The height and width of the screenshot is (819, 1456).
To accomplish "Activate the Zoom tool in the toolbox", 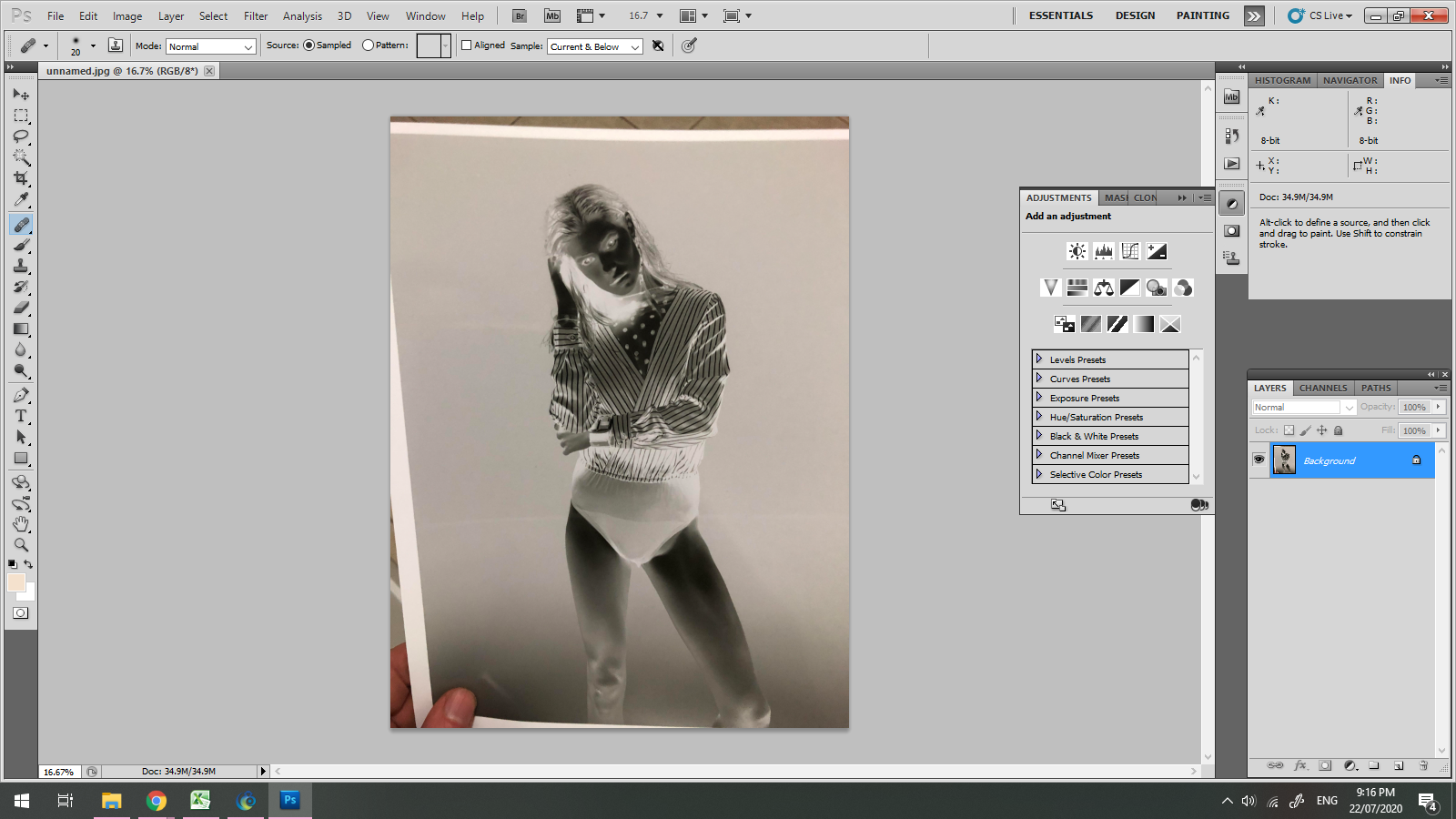I will coord(21,545).
